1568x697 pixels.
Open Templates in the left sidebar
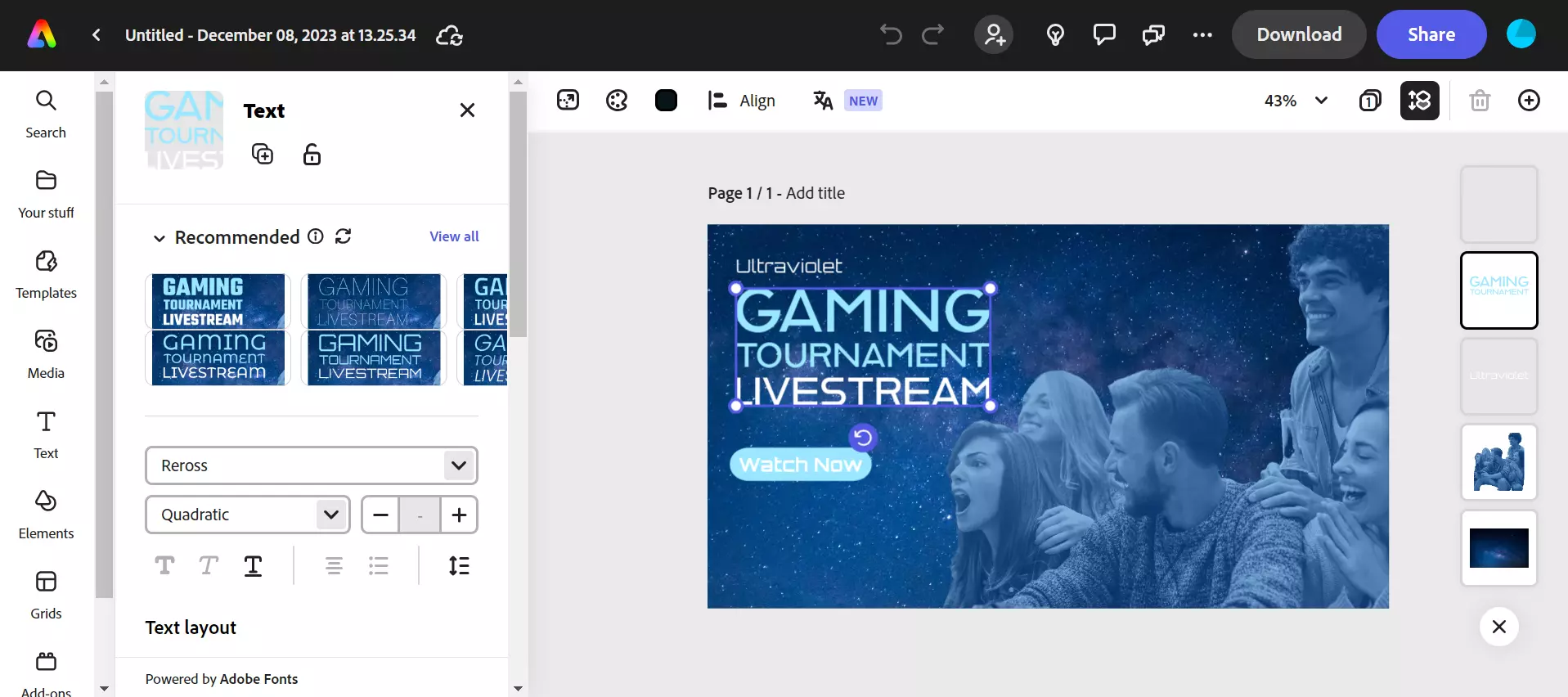pyautogui.click(x=46, y=275)
